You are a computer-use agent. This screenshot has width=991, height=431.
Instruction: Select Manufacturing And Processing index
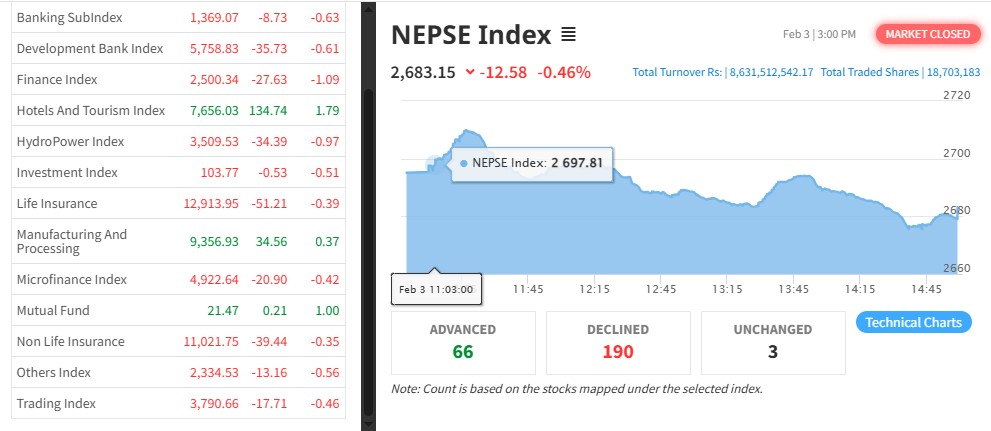click(72, 241)
